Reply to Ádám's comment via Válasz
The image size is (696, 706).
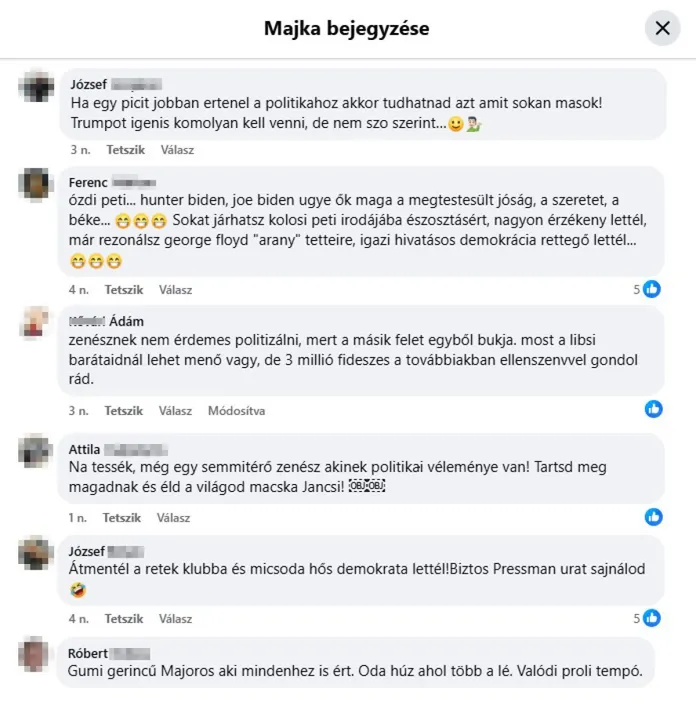point(176,411)
